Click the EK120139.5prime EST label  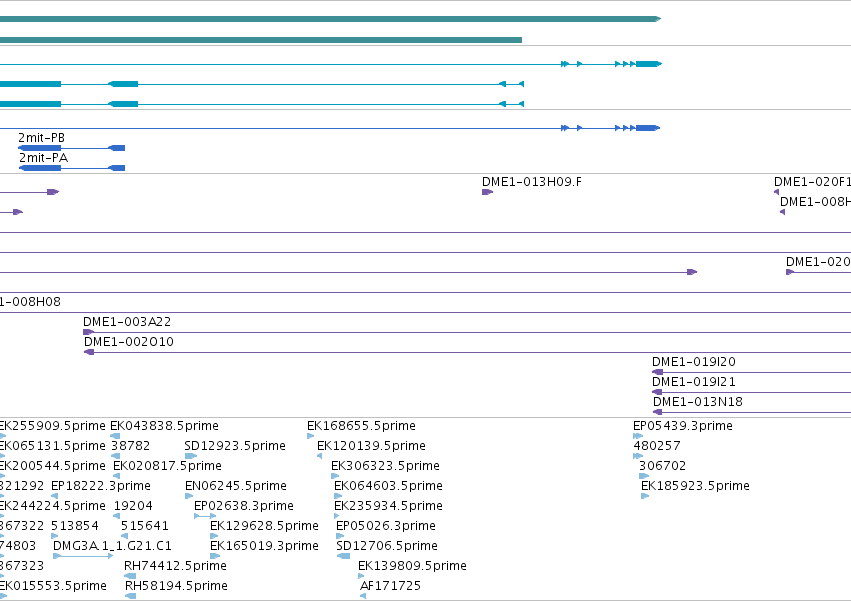371,446
